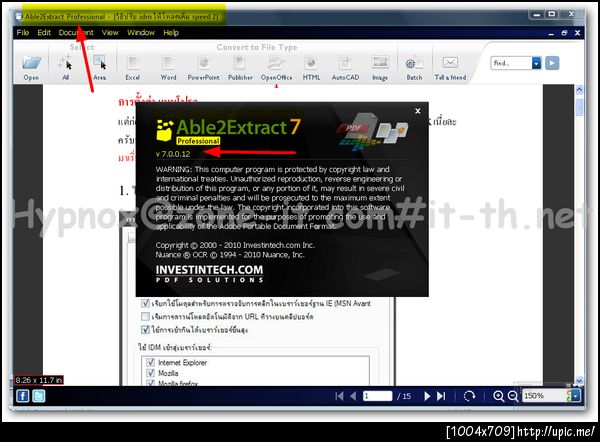Viewport: 600px width, 442px height.
Task: Convert to Word from the toolbar
Action: 168,67
